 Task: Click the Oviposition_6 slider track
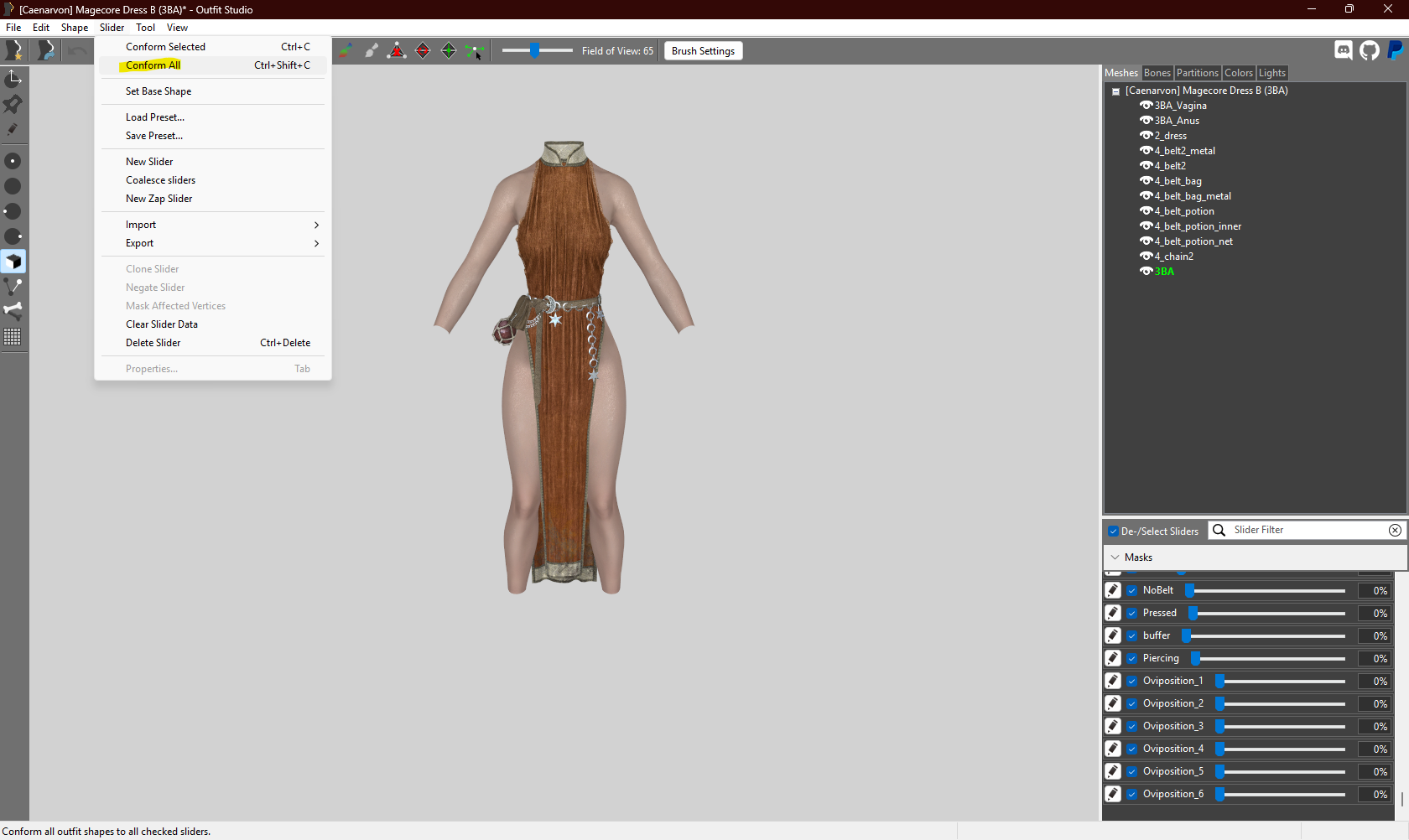(x=1282, y=795)
